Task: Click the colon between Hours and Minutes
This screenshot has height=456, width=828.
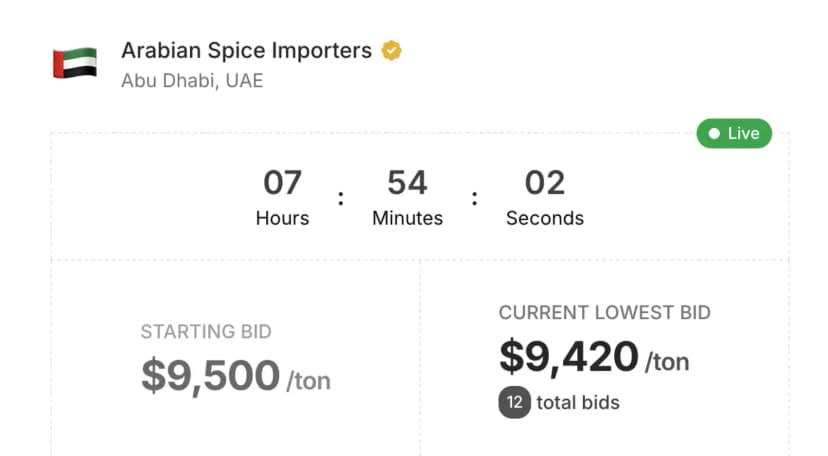Action: tap(341, 198)
